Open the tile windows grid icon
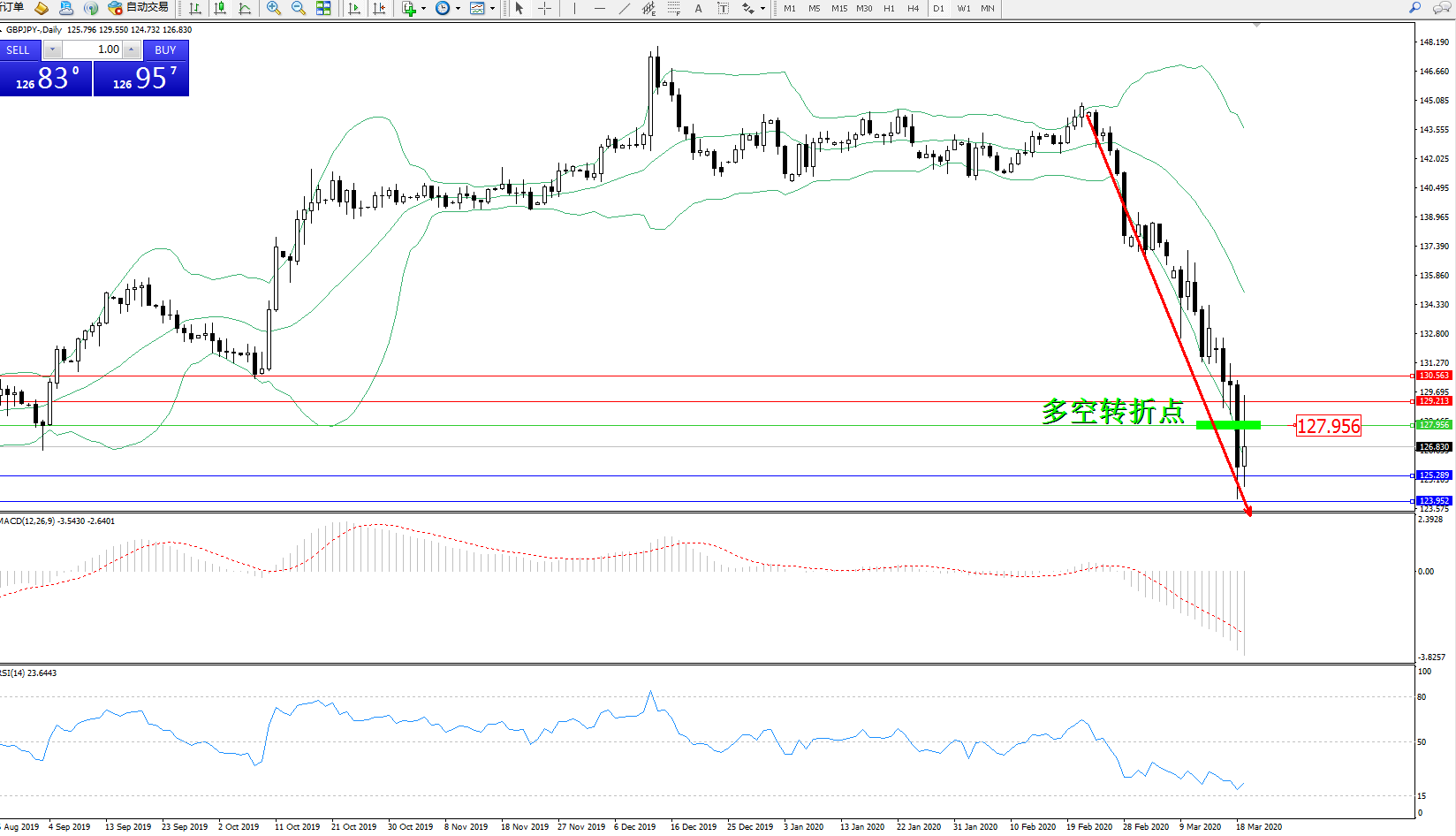The image size is (1456, 836). click(x=323, y=8)
